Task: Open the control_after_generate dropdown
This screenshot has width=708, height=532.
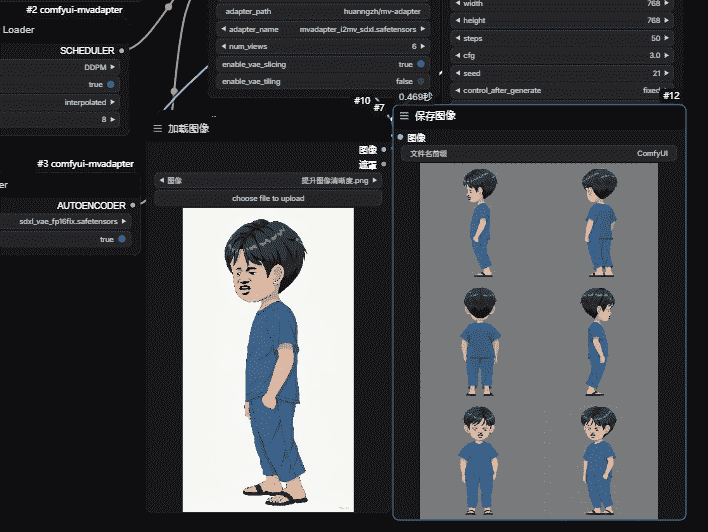Action: coord(565,90)
